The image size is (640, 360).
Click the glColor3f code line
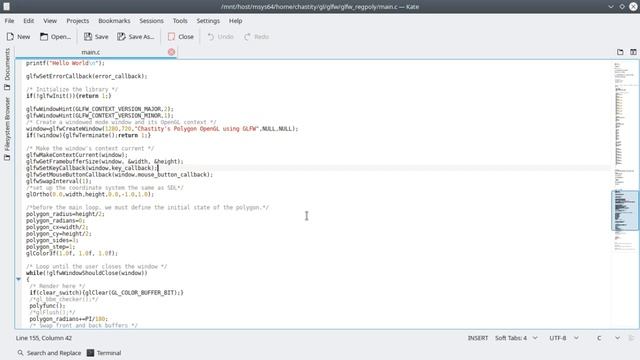[x=72, y=253]
